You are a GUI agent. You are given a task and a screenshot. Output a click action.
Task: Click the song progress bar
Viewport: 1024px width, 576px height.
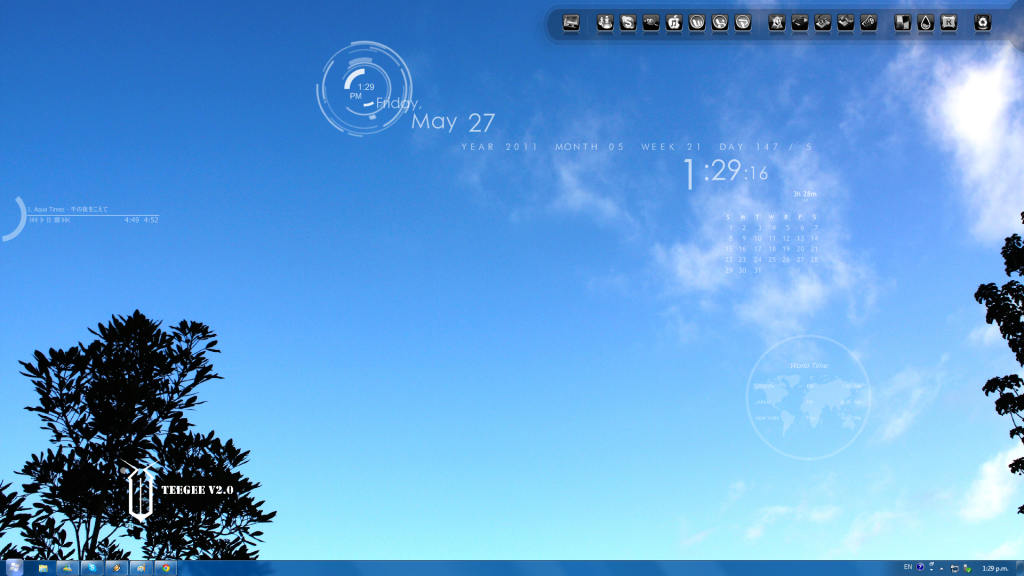(x=92, y=215)
